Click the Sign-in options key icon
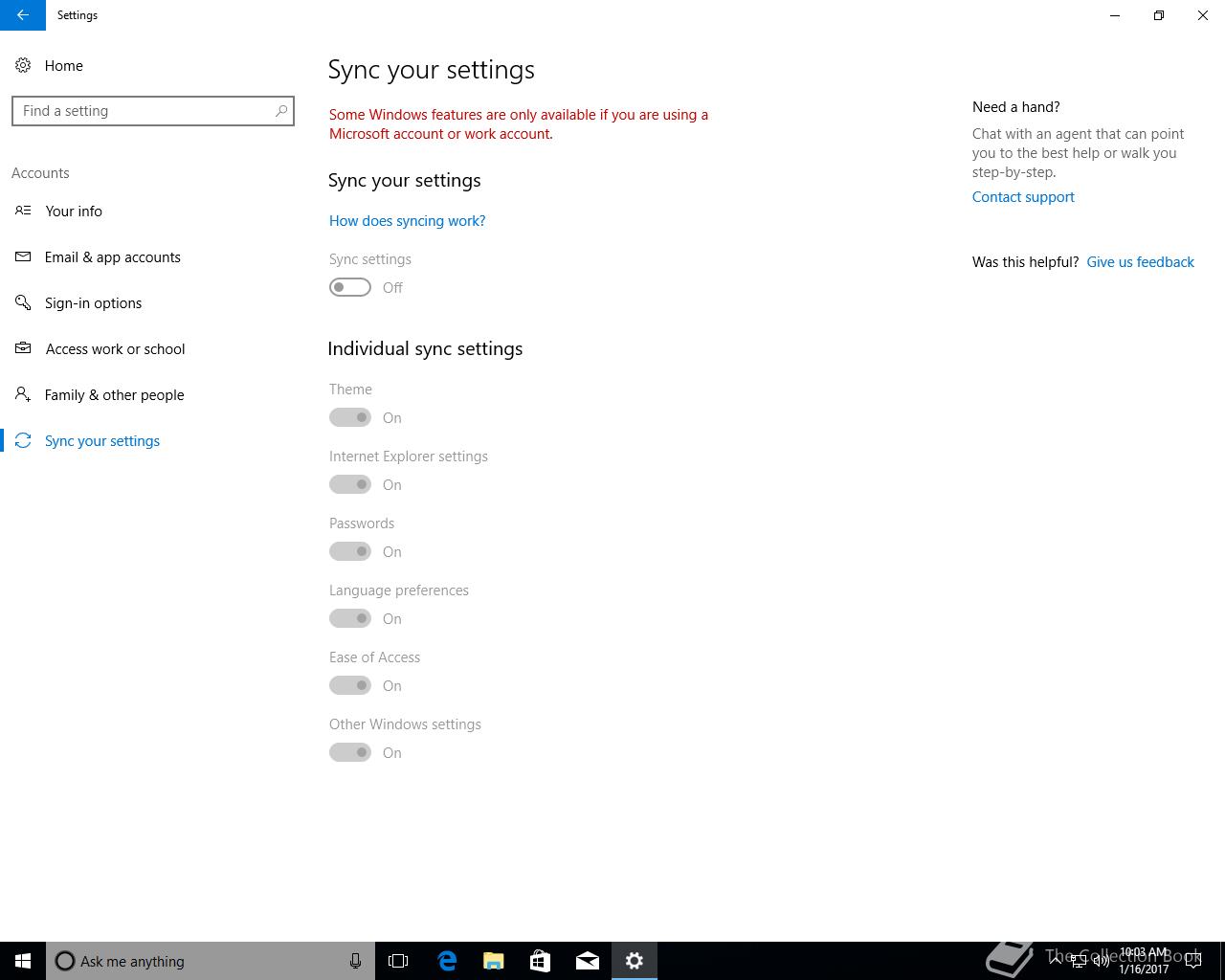The width and height of the screenshot is (1225, 980). tap(23, 302)
